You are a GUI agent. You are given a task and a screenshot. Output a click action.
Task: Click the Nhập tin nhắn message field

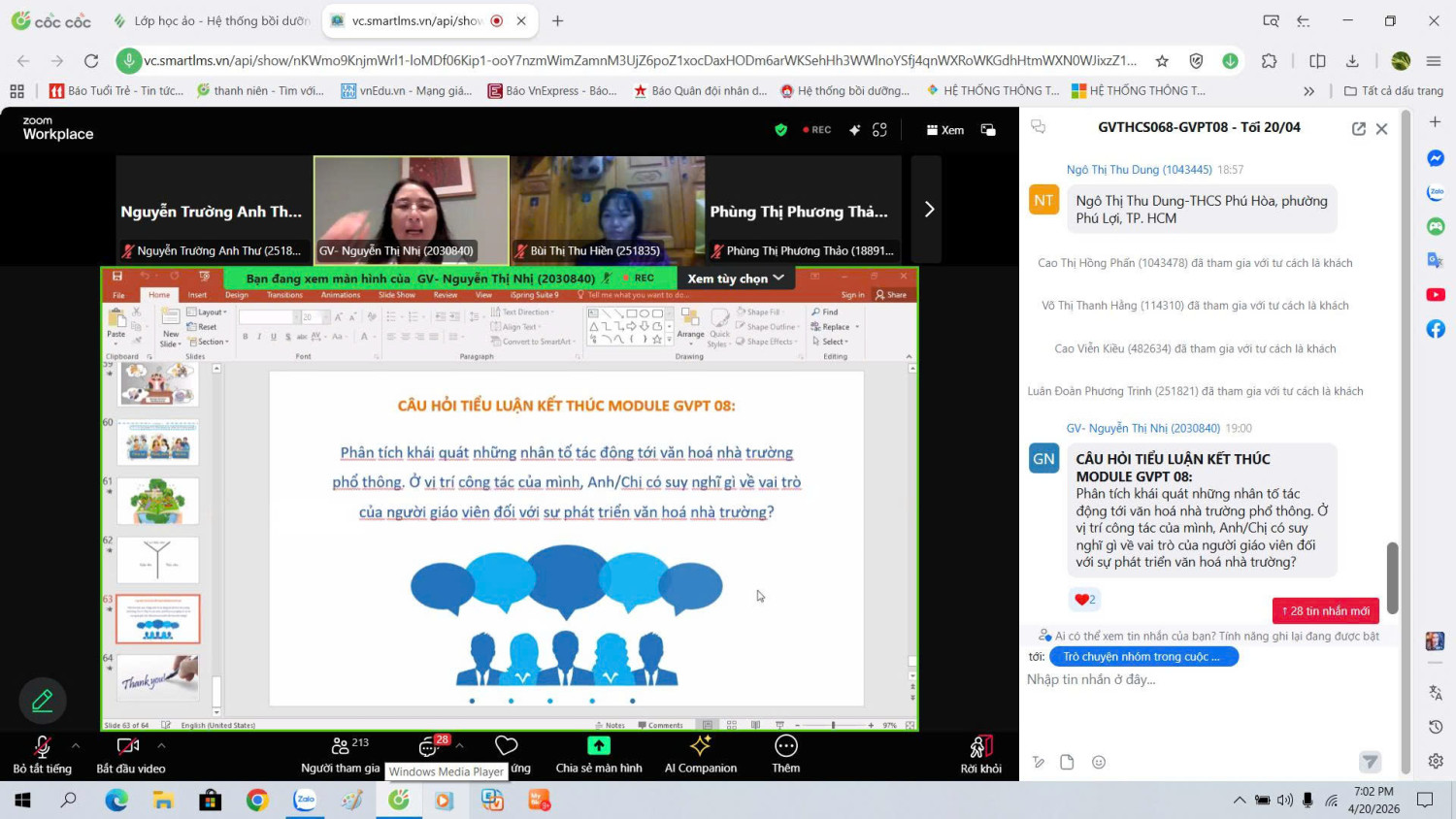tap(1204, 680)
